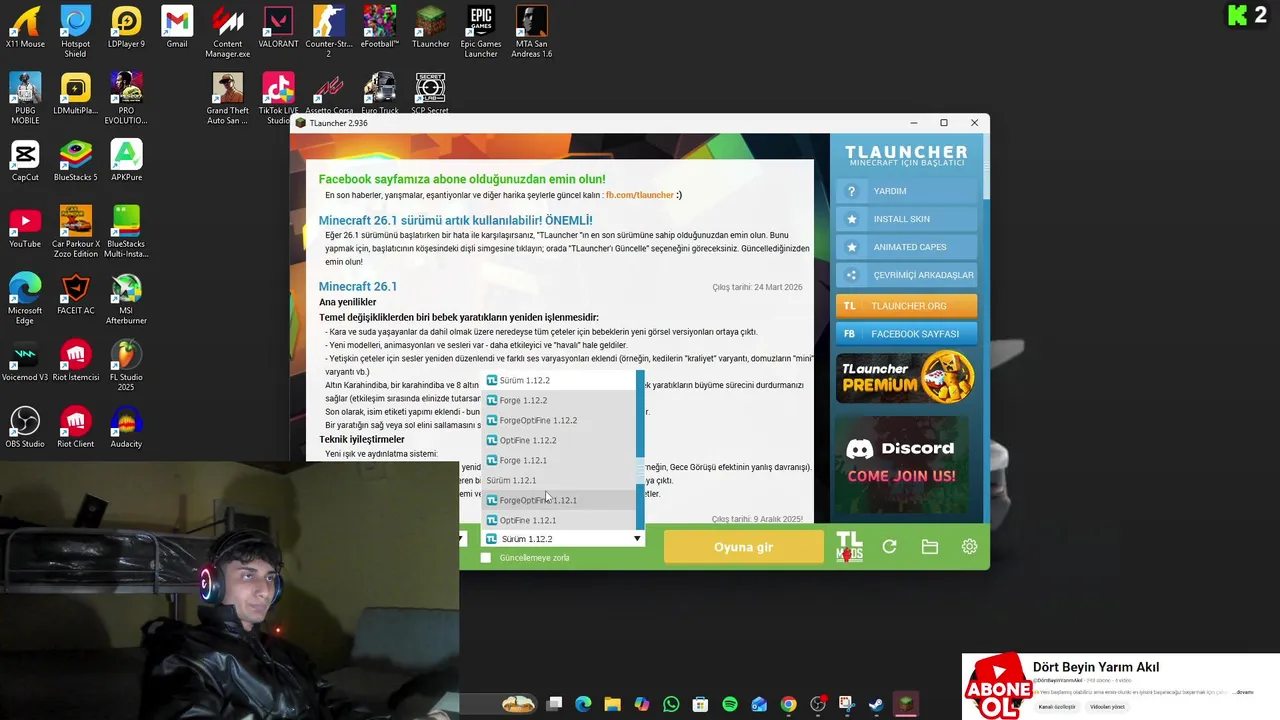This screenshot has width=1280, height=720.
Task: Select the OBS Studio desktop icon
Action: point(25,427)
